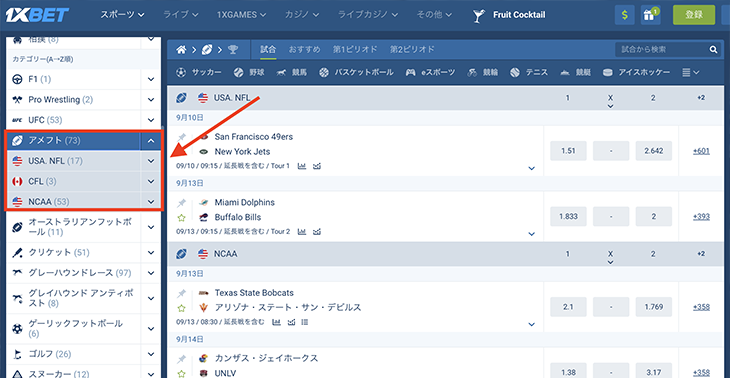The image size is (730, 378).
Task: Switch to the 第1ピリオド tab
Action: pyautogui.click(x=355, y=49)
